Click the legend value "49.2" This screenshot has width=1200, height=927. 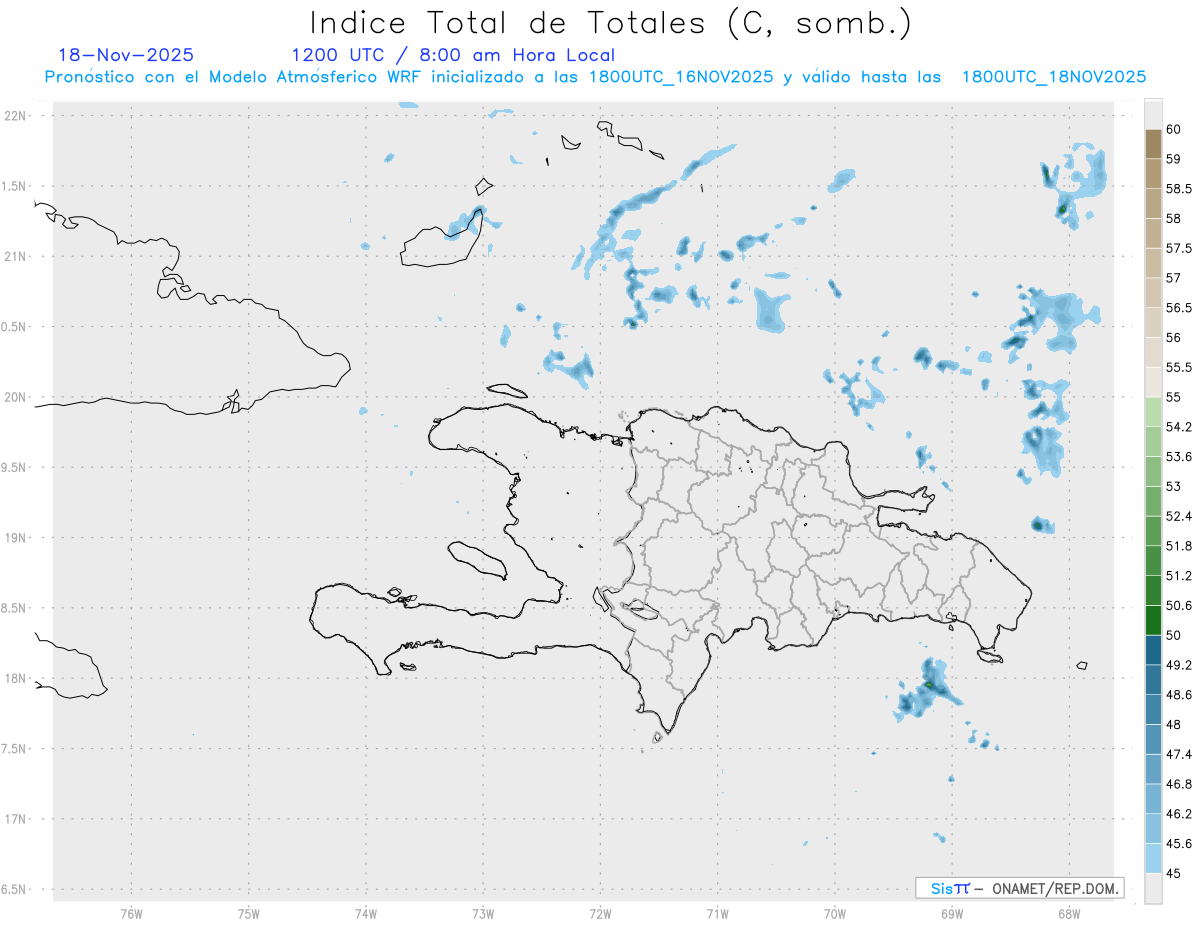click(x=1179, y=665)
